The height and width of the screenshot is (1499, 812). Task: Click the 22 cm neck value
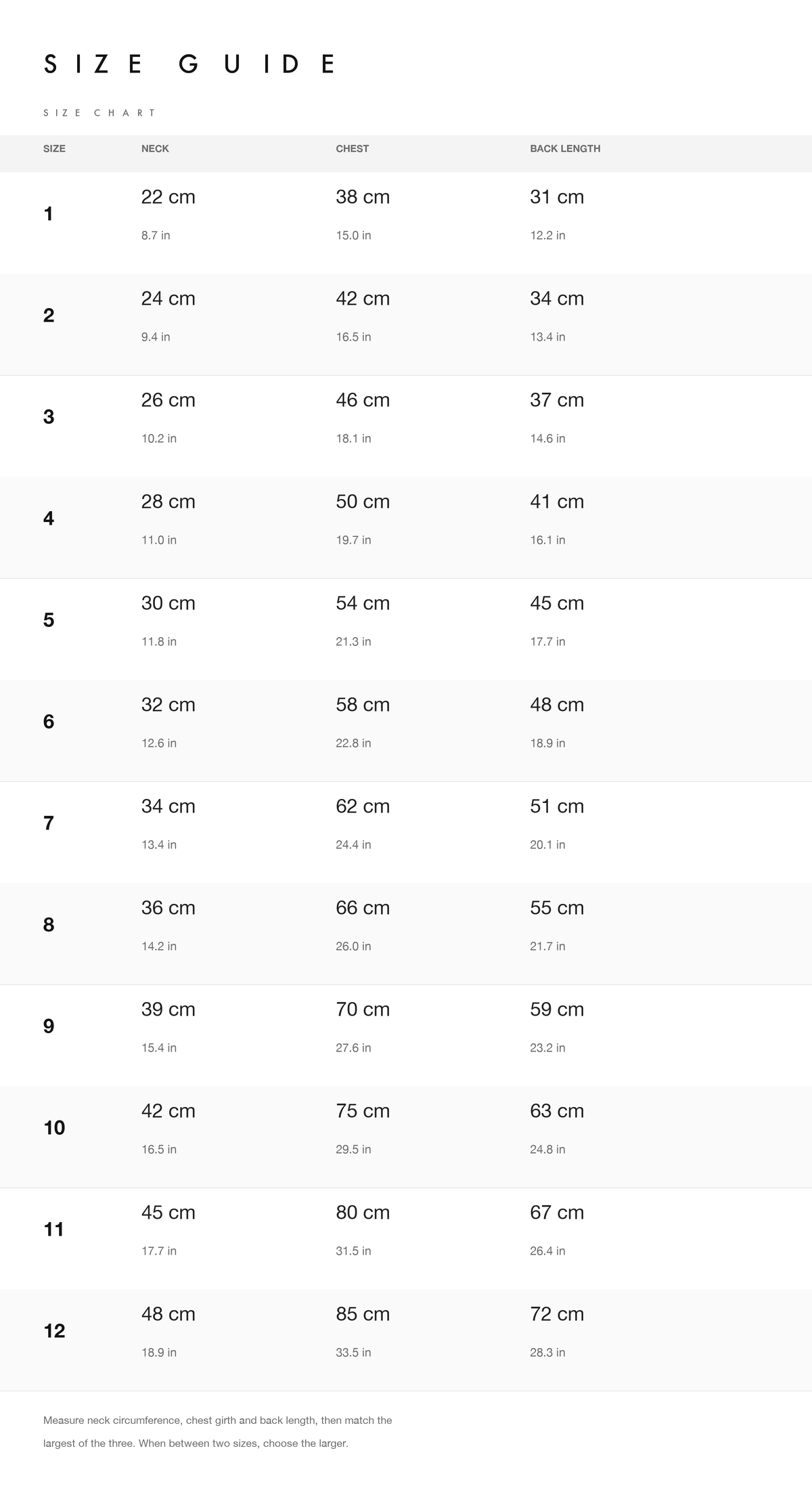point(168,197)
